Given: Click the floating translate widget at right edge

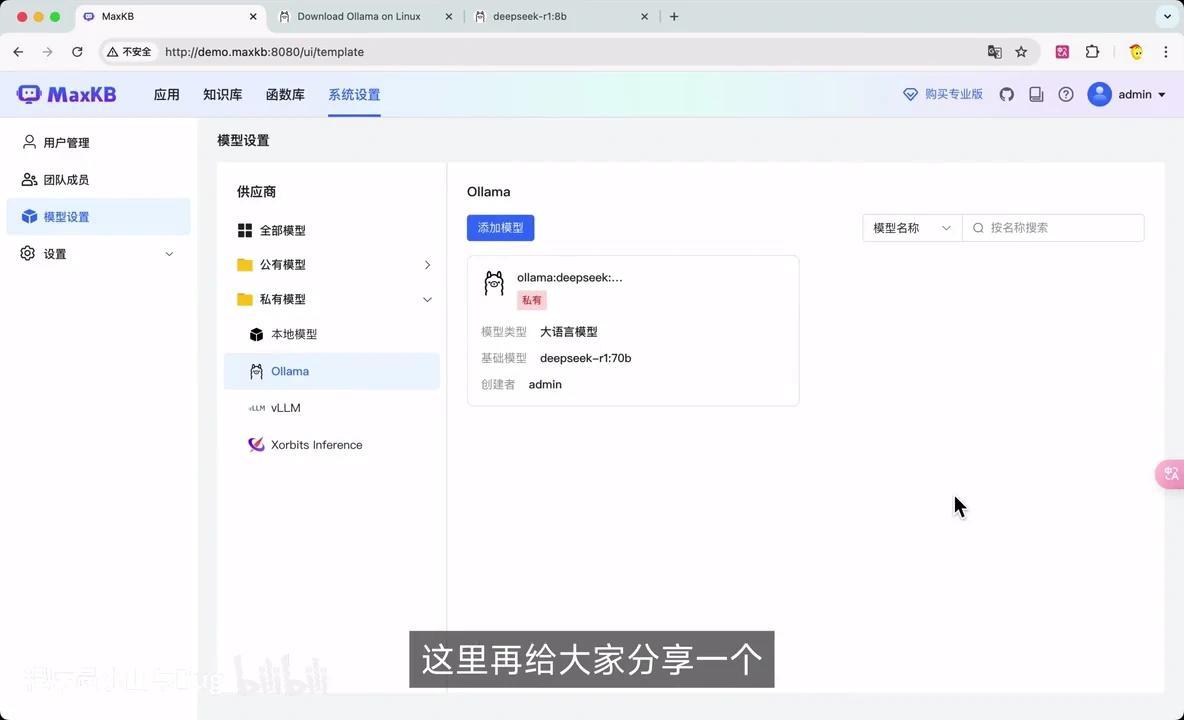Looking at the screenshot, I should 1170,474.
